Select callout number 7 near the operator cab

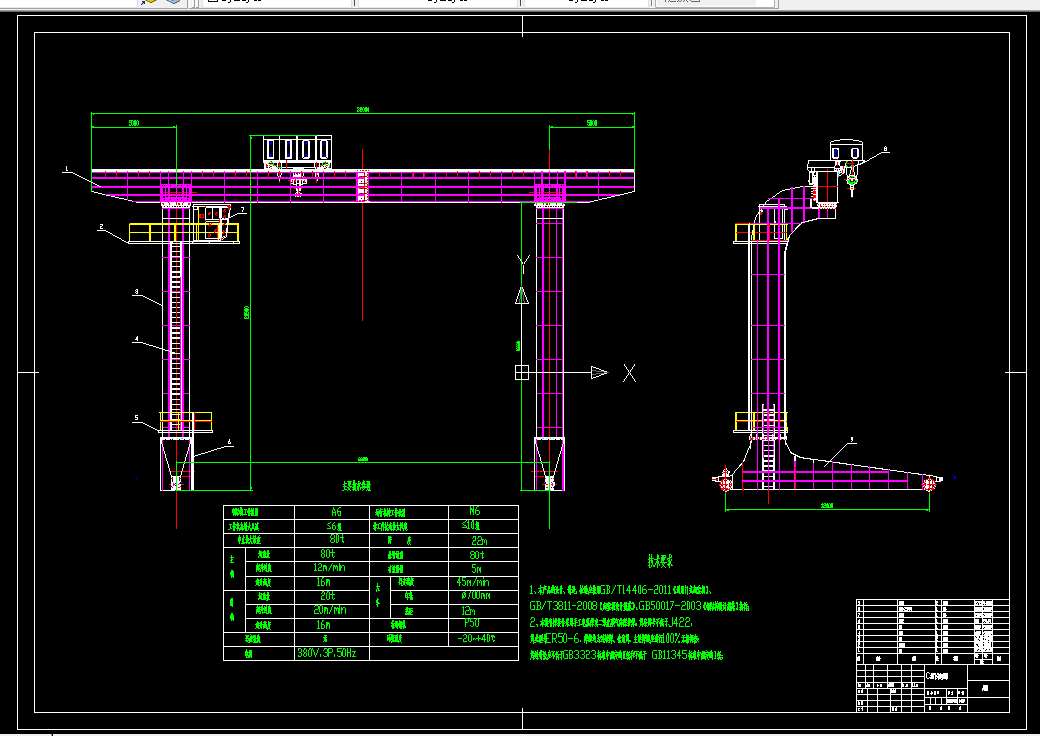243,210
